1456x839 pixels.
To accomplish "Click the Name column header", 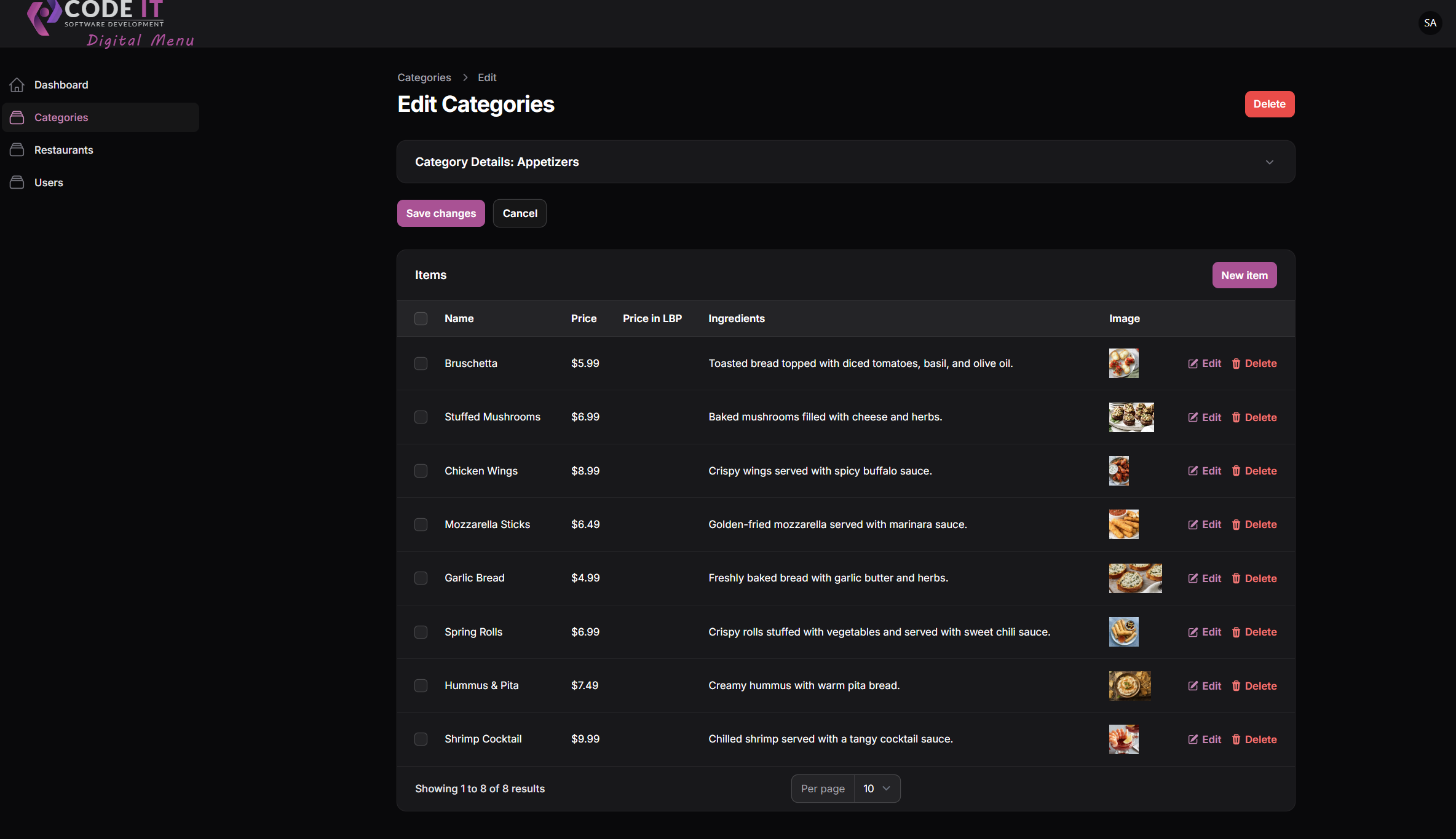I will point(459,318).
